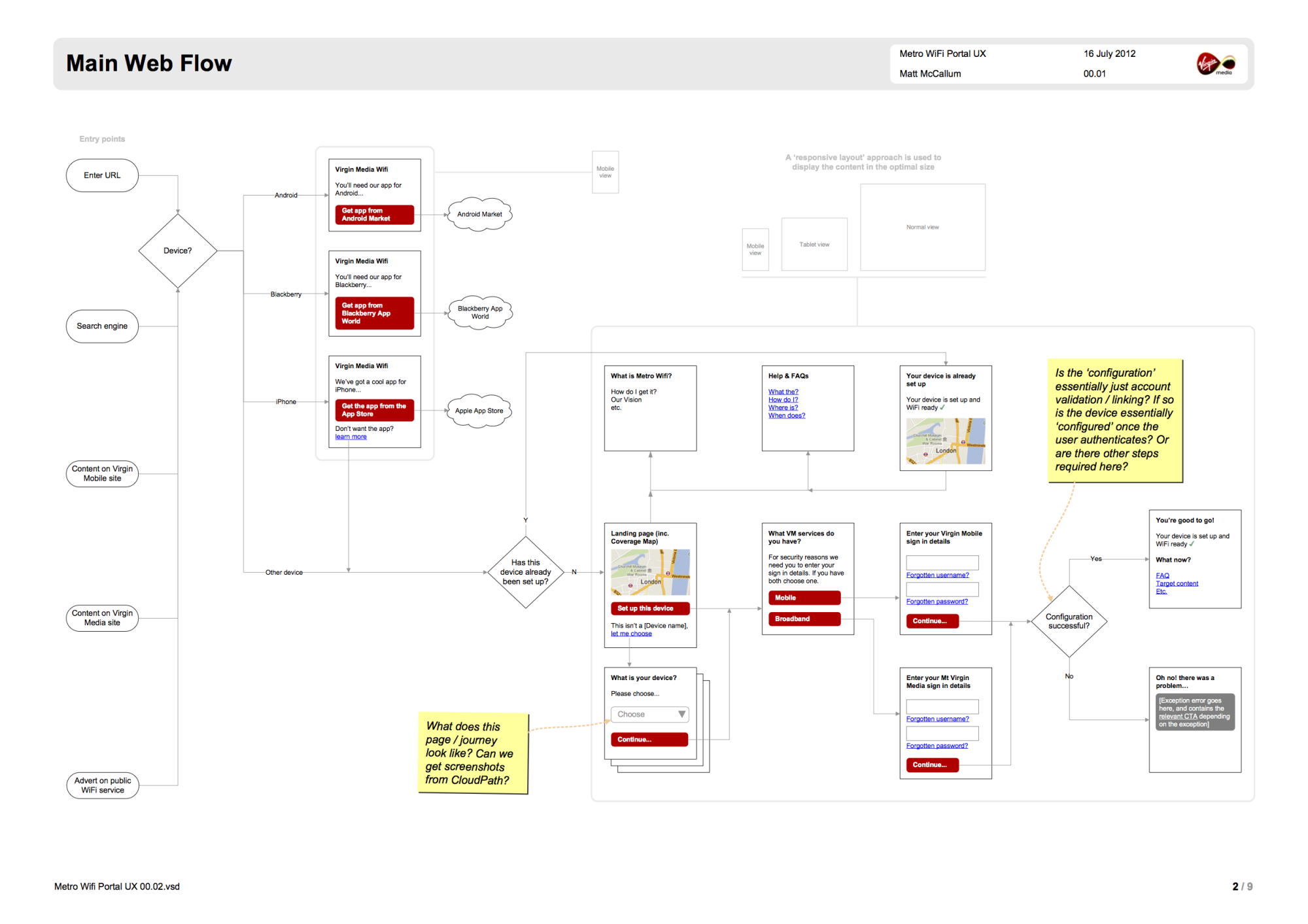Click the 'What is Metro Wifi?' page box
Image resolution: width=1308 pixels, height=924 pixels.
click(x=650, y=408)
